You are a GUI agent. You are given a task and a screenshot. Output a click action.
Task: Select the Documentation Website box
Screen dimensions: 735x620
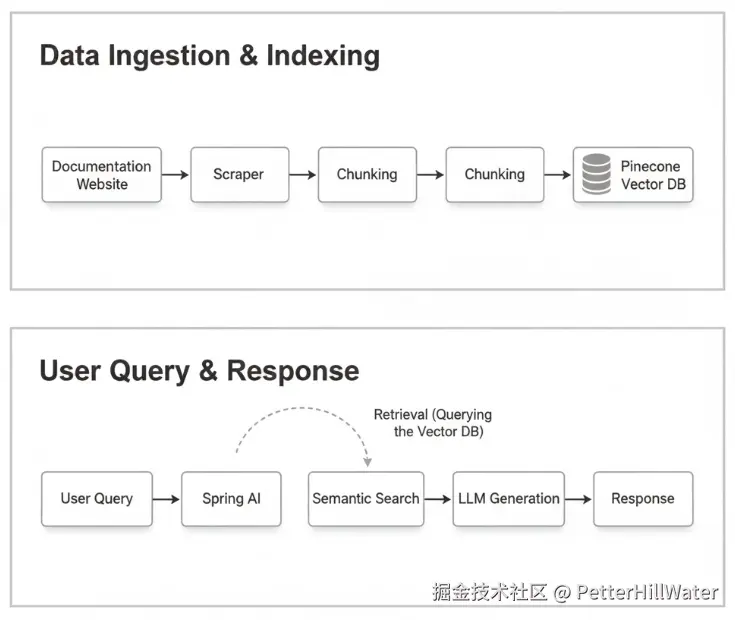click(102, 175)
